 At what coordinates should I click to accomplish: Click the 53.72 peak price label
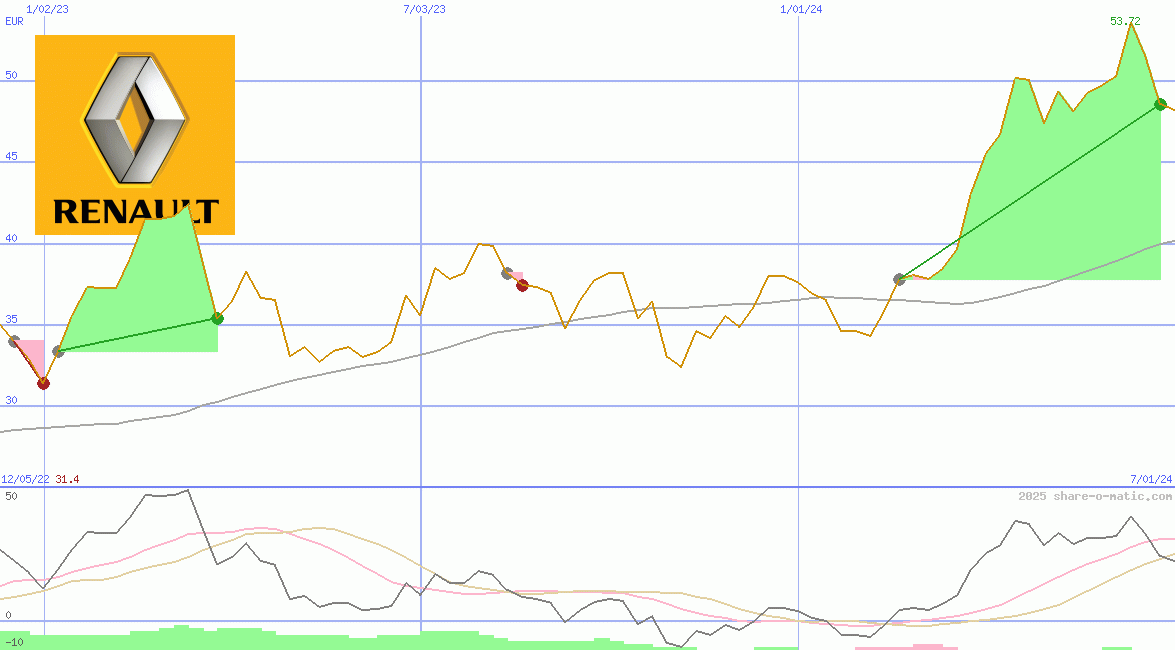pyautogui.click(x=1125, y=21)
